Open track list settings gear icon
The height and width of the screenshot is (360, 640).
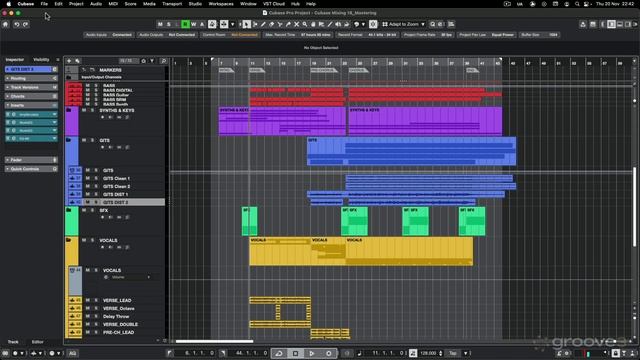tap(143, 61)
